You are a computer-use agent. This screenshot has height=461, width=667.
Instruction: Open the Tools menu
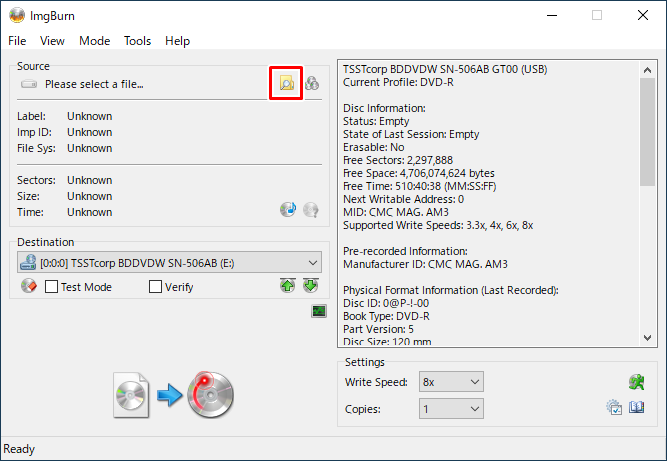[137, 41]
